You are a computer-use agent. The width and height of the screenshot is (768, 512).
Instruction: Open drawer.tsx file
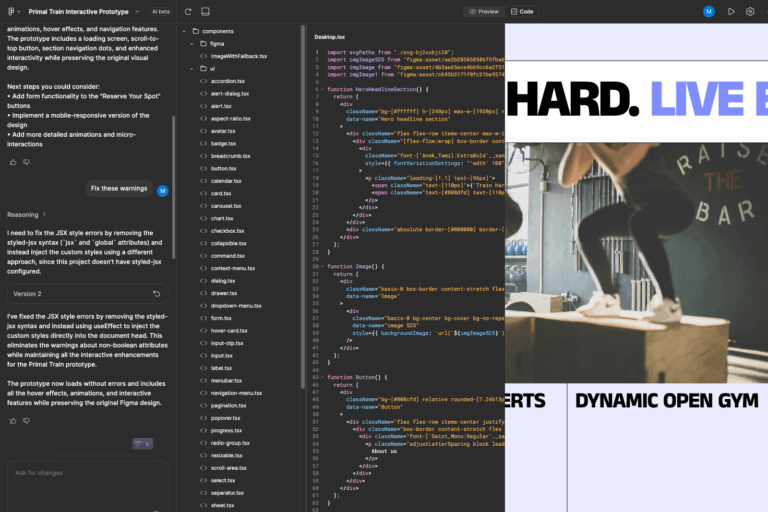(x=224, y=293)
